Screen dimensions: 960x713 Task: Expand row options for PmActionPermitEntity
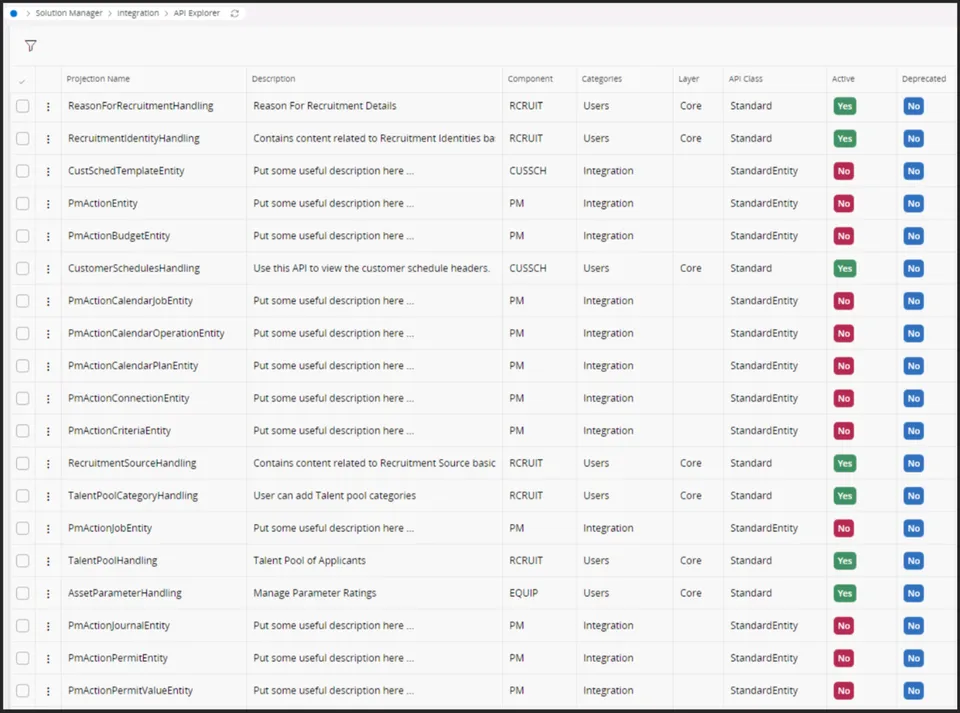click(48, 659)
